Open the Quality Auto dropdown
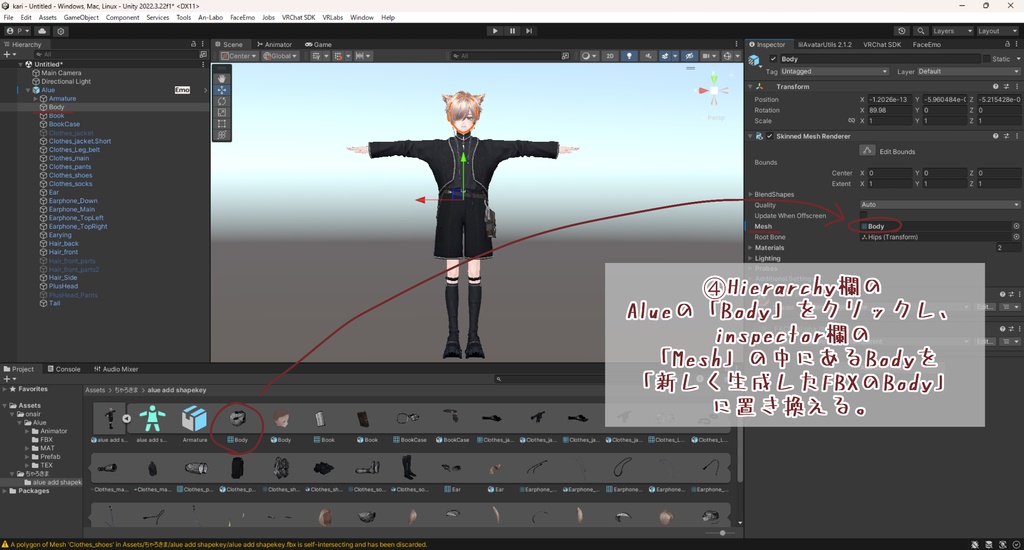This screenshot has height=550, width=1024. coord(939,204)
